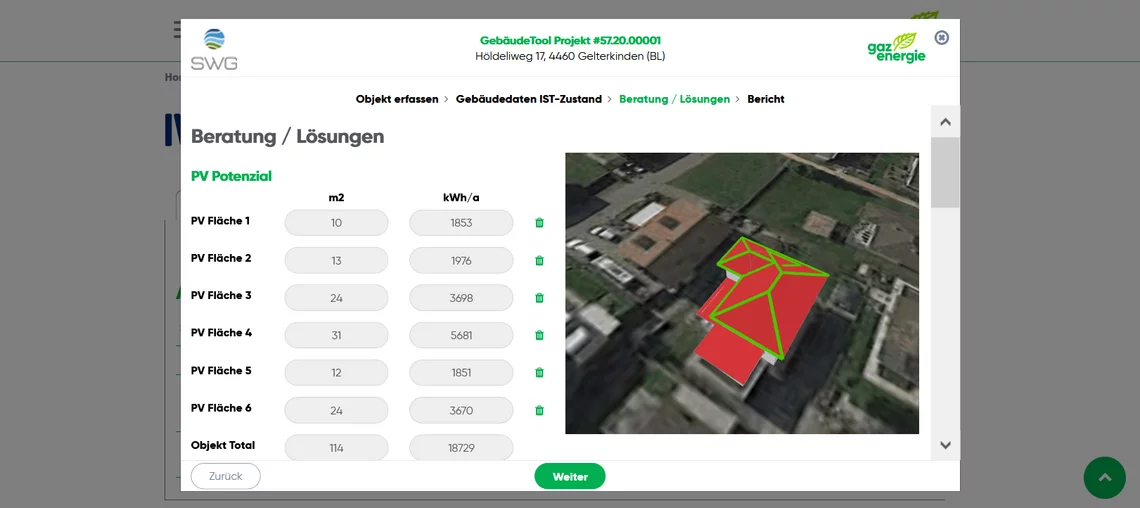Click scrollbar up arrow in dialog

(945, 121)
